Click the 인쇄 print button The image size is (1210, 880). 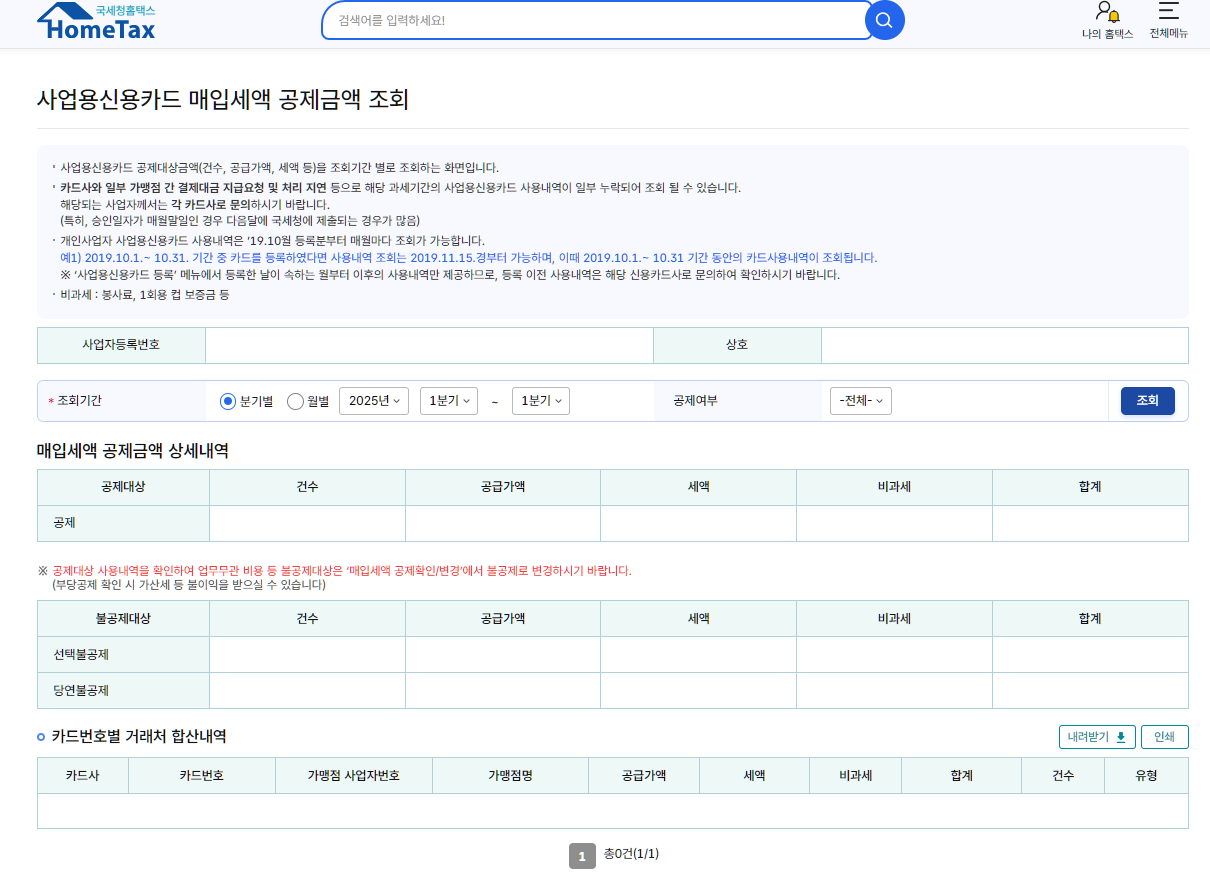click(1164, 737)
